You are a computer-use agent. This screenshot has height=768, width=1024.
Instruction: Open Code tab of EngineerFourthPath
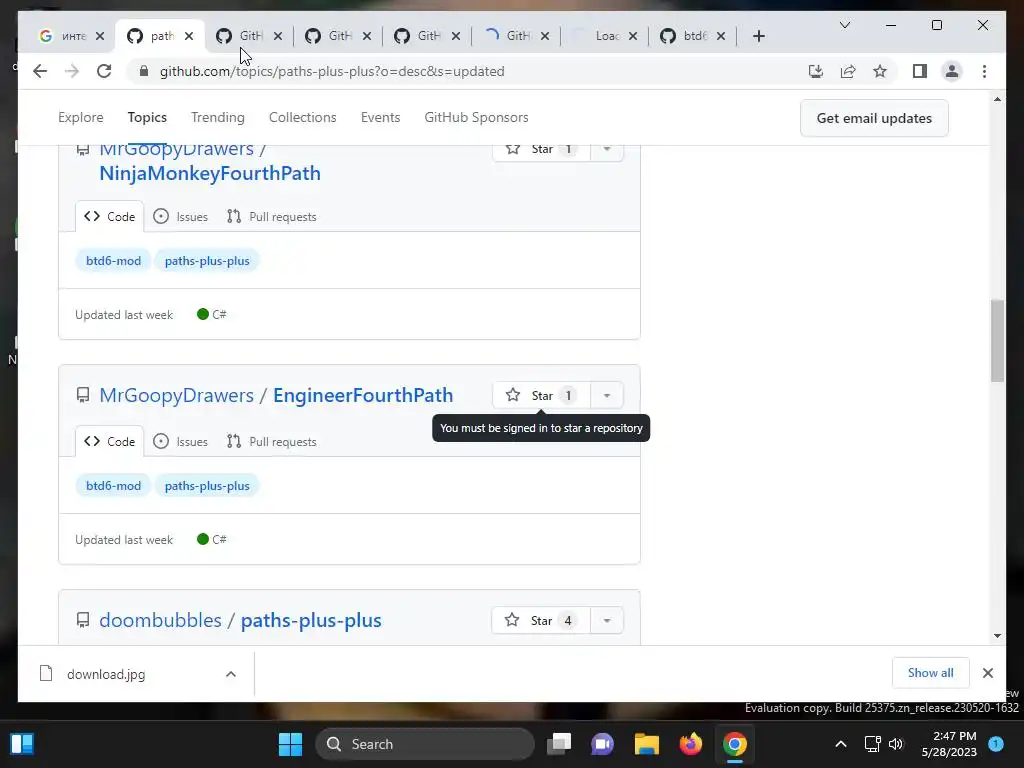(110, 441)
